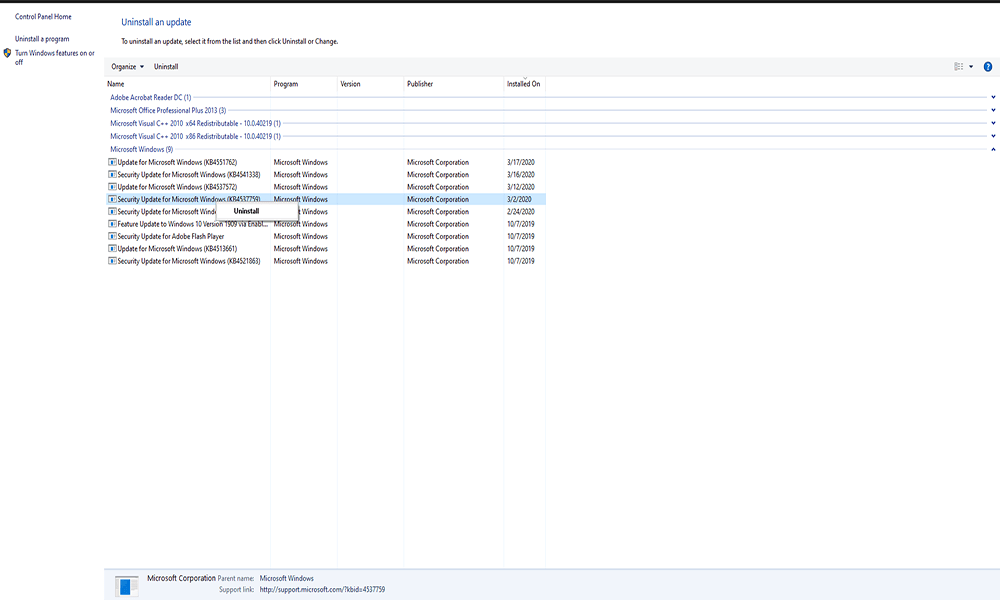The image size is (1000, 600).
Task: Open the support.microsoft.com support link
Action: 322,590
